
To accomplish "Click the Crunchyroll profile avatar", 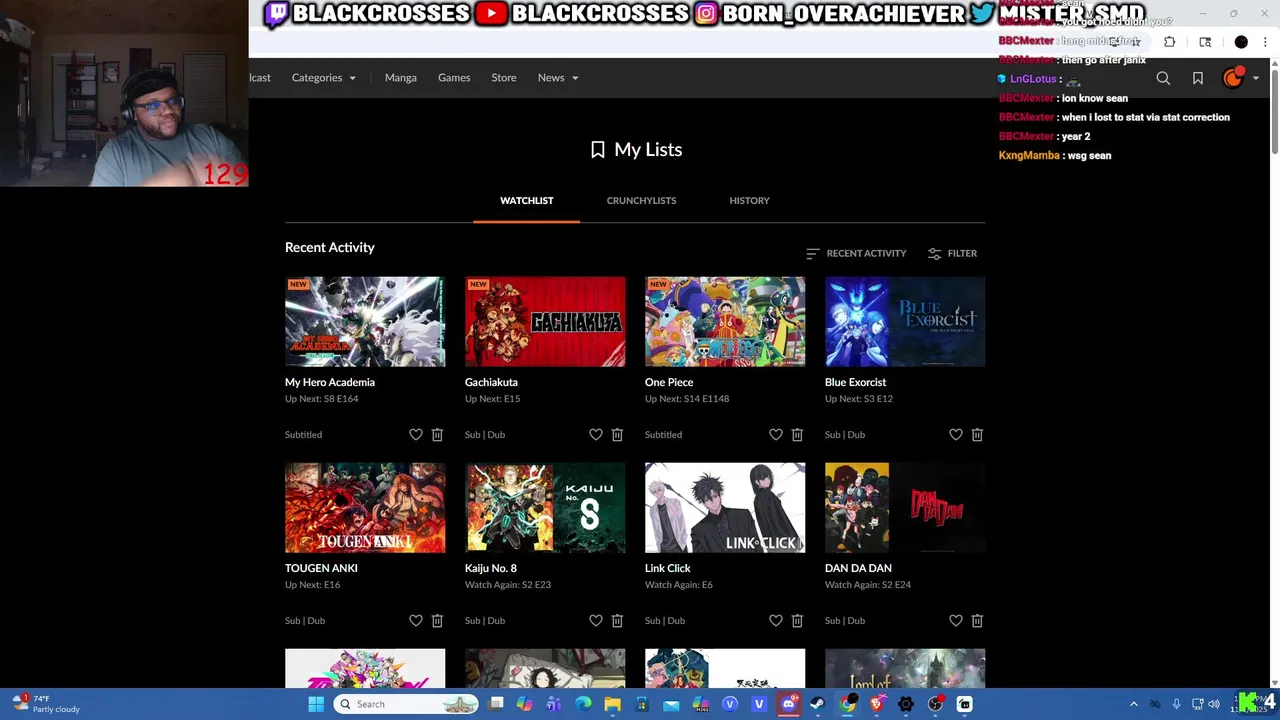I will (1233, 78).
